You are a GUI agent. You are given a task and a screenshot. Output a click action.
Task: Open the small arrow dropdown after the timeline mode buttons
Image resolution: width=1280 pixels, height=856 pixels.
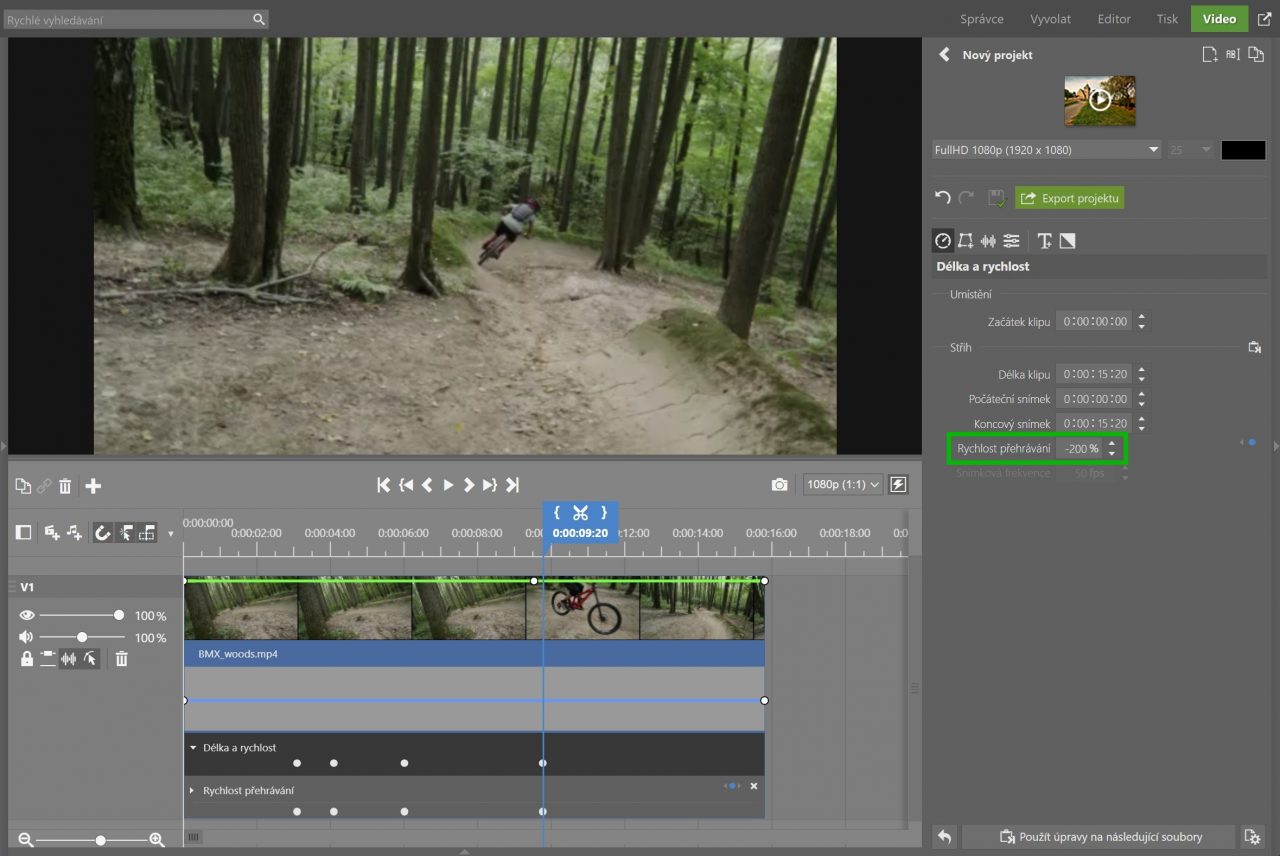click(170, 534)
